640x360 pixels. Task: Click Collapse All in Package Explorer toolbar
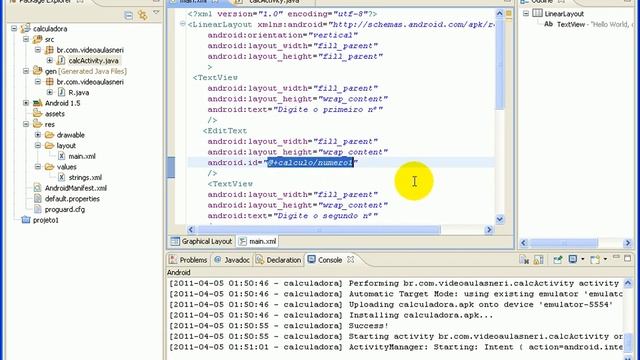click(129, 16)
